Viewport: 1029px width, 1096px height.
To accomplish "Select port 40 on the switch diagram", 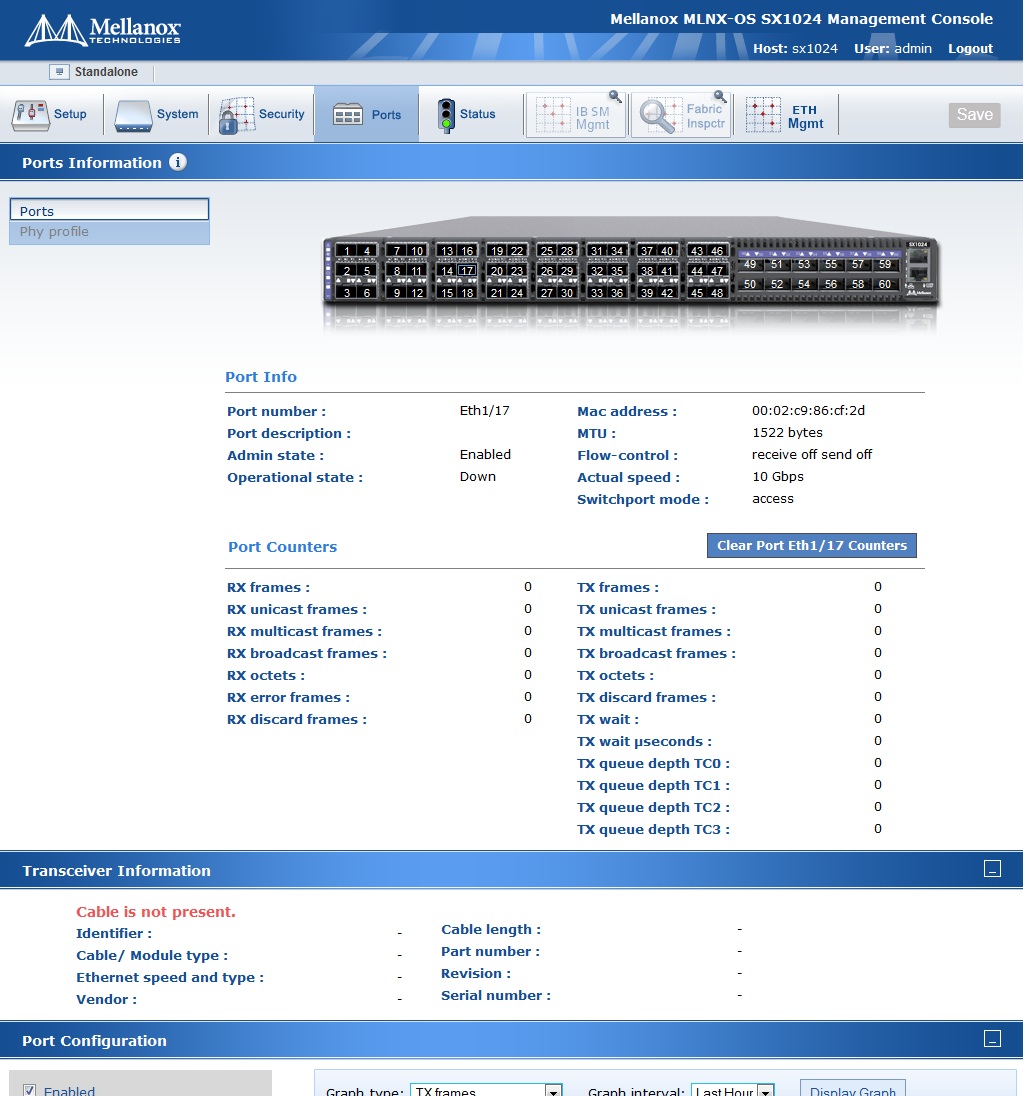I will (x=668, y=251).
